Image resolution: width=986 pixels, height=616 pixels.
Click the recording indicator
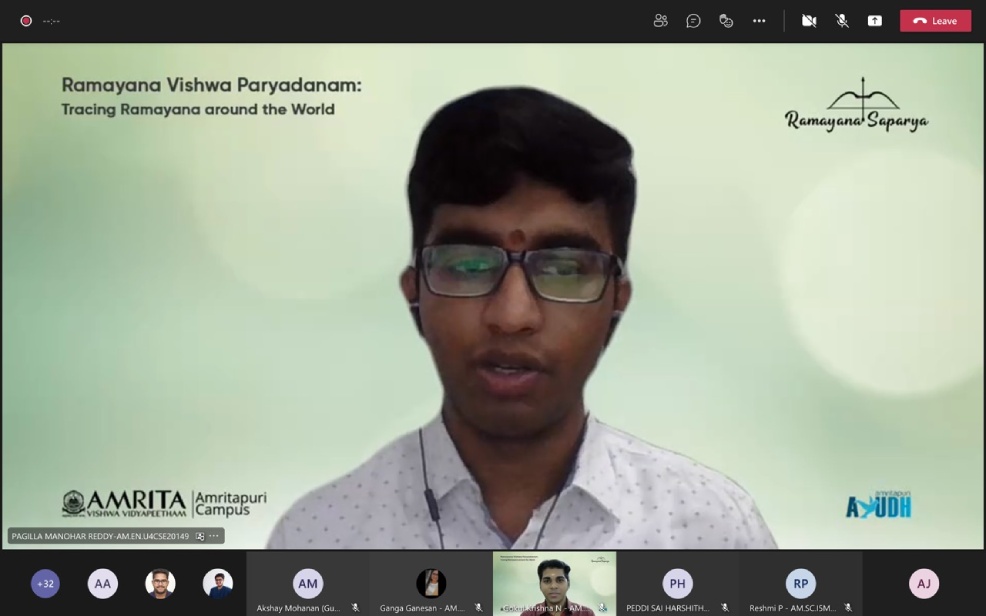(26, 21)
